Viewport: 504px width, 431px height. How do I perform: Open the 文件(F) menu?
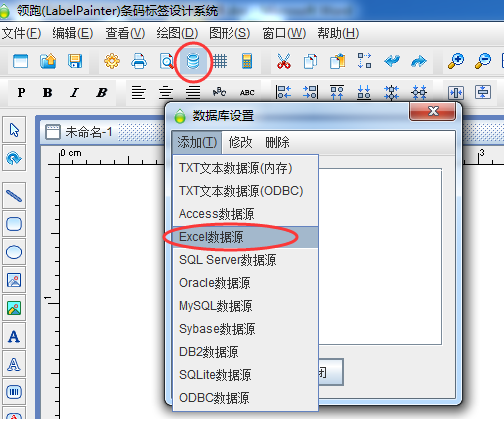pyautogui.click(x=21, y=33)
